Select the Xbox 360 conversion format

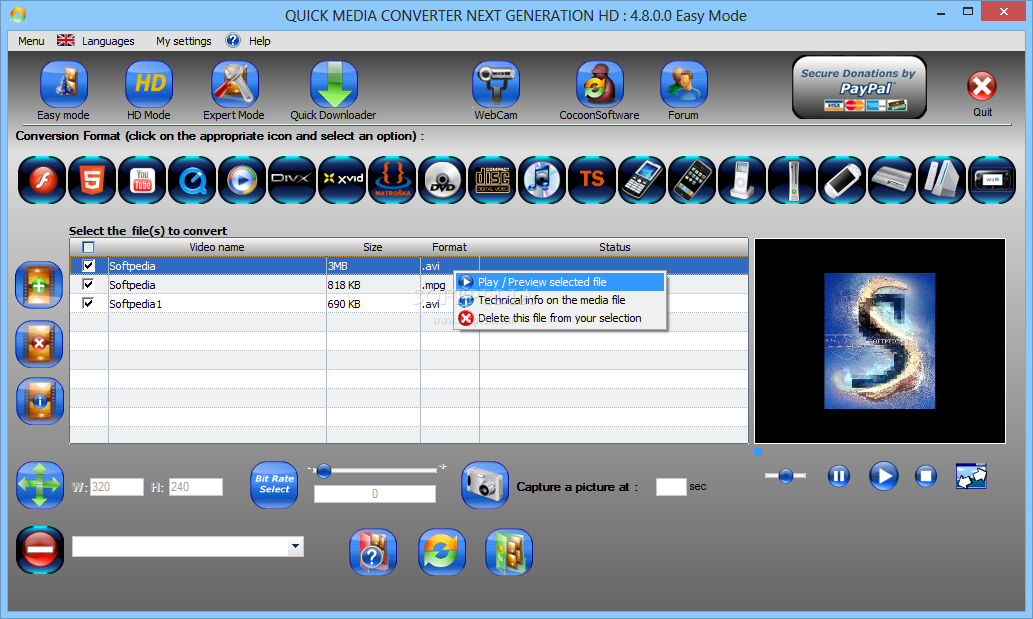[792, 180]
